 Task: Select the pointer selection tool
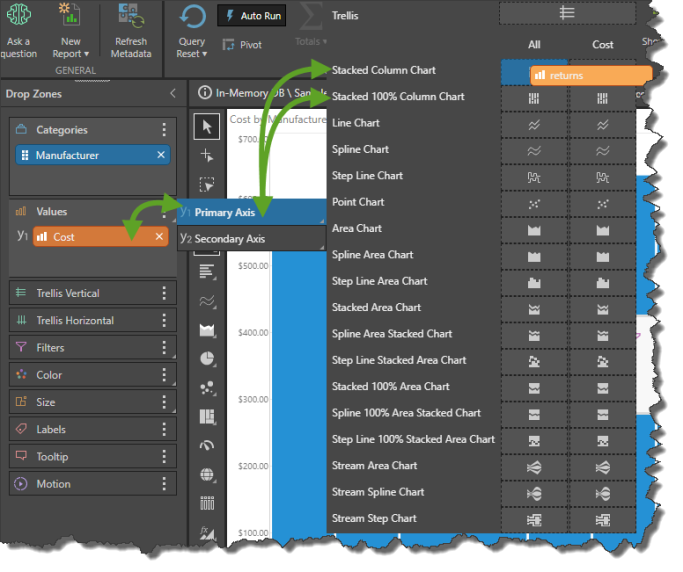tap(207, 126)
